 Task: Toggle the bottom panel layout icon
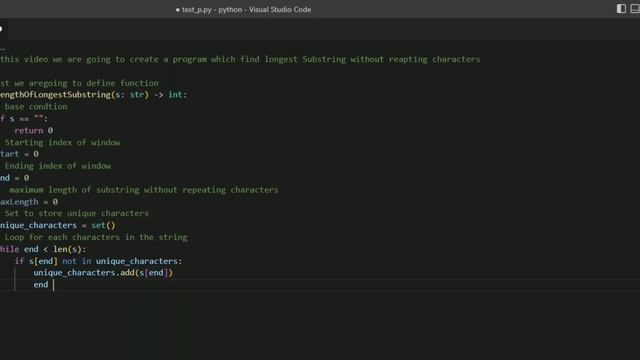click(635, 9)
